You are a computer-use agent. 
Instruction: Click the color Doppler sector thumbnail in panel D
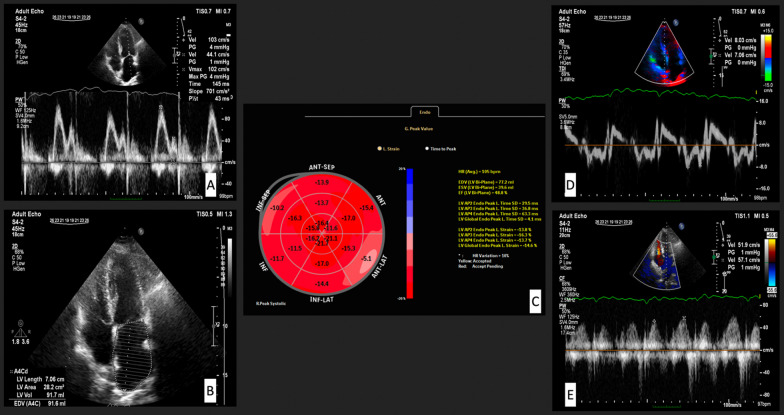pyautogui.click(x=664, y=56)
